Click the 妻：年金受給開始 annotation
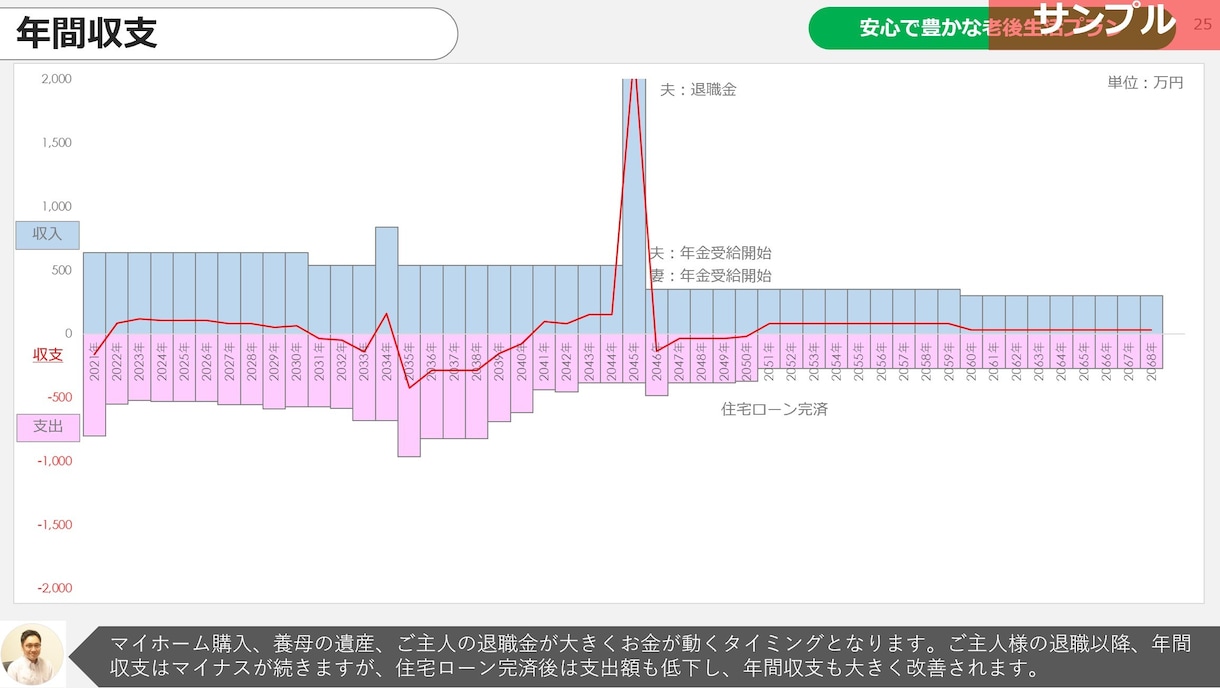 710,275
